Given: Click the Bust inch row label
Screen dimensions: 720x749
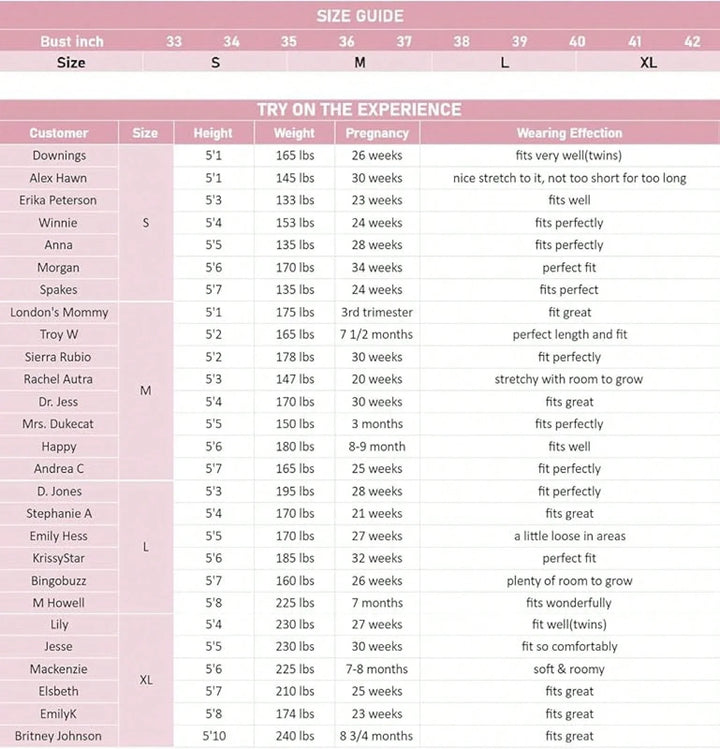Looking at the screenshot, I should [71, 41].
